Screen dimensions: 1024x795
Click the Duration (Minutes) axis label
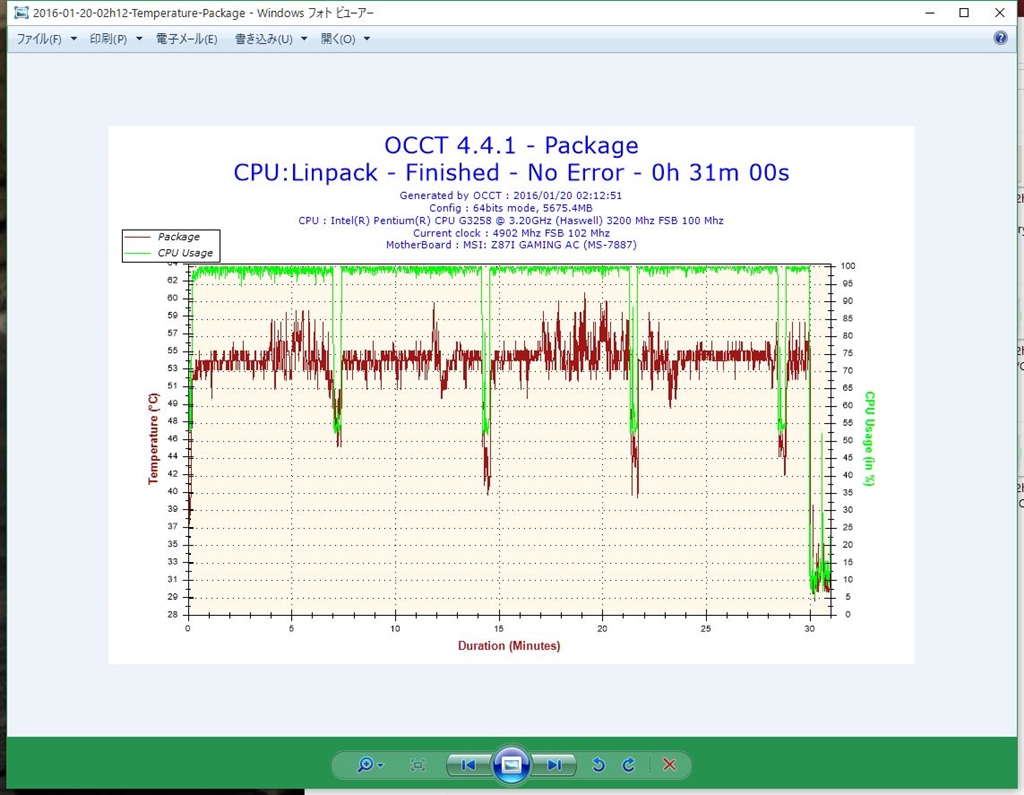[x=509, y=645]
